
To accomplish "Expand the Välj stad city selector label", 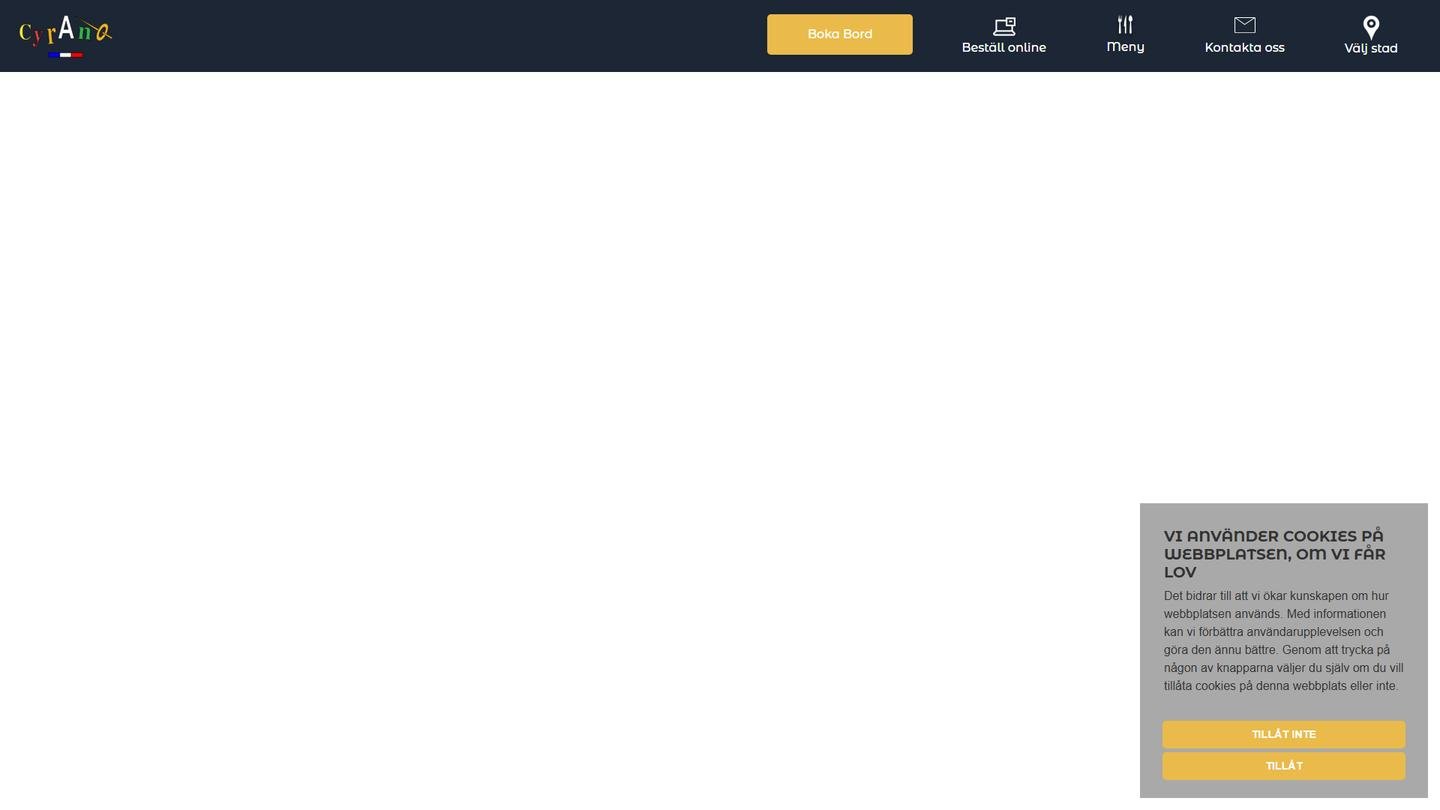I will pos(1371,48).
